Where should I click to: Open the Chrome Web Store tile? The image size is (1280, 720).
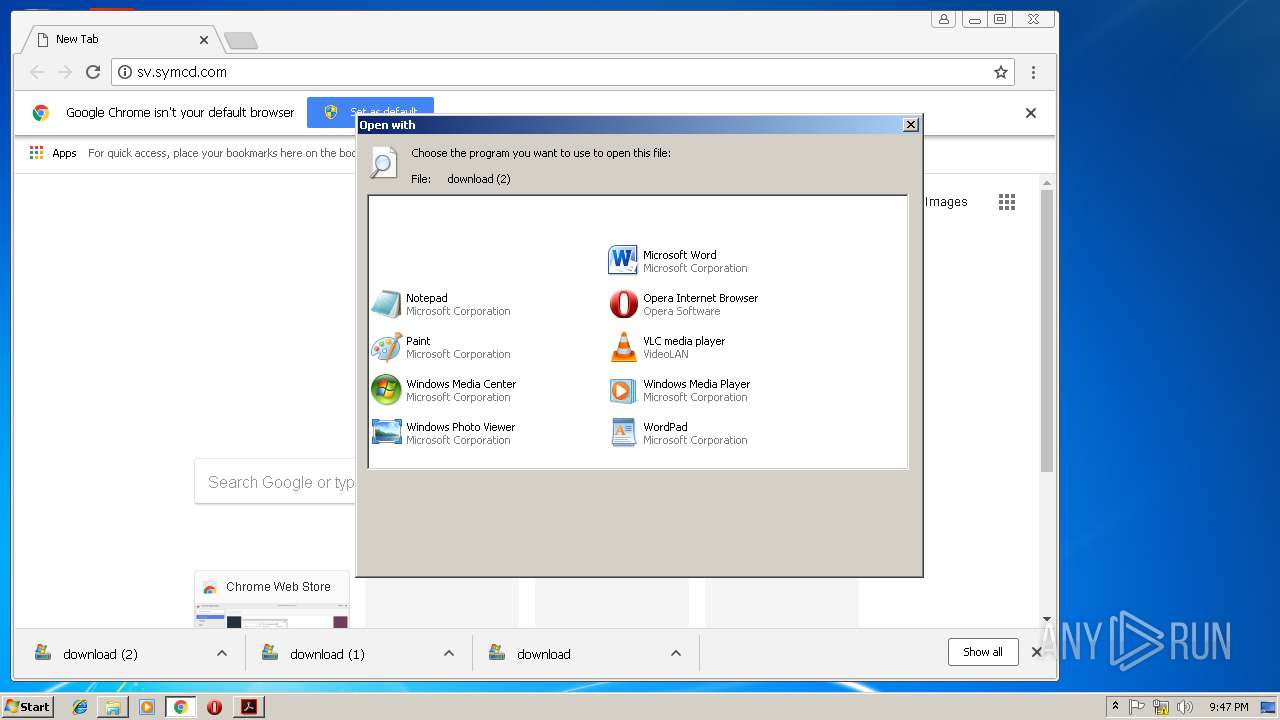[x=272, y=599]
